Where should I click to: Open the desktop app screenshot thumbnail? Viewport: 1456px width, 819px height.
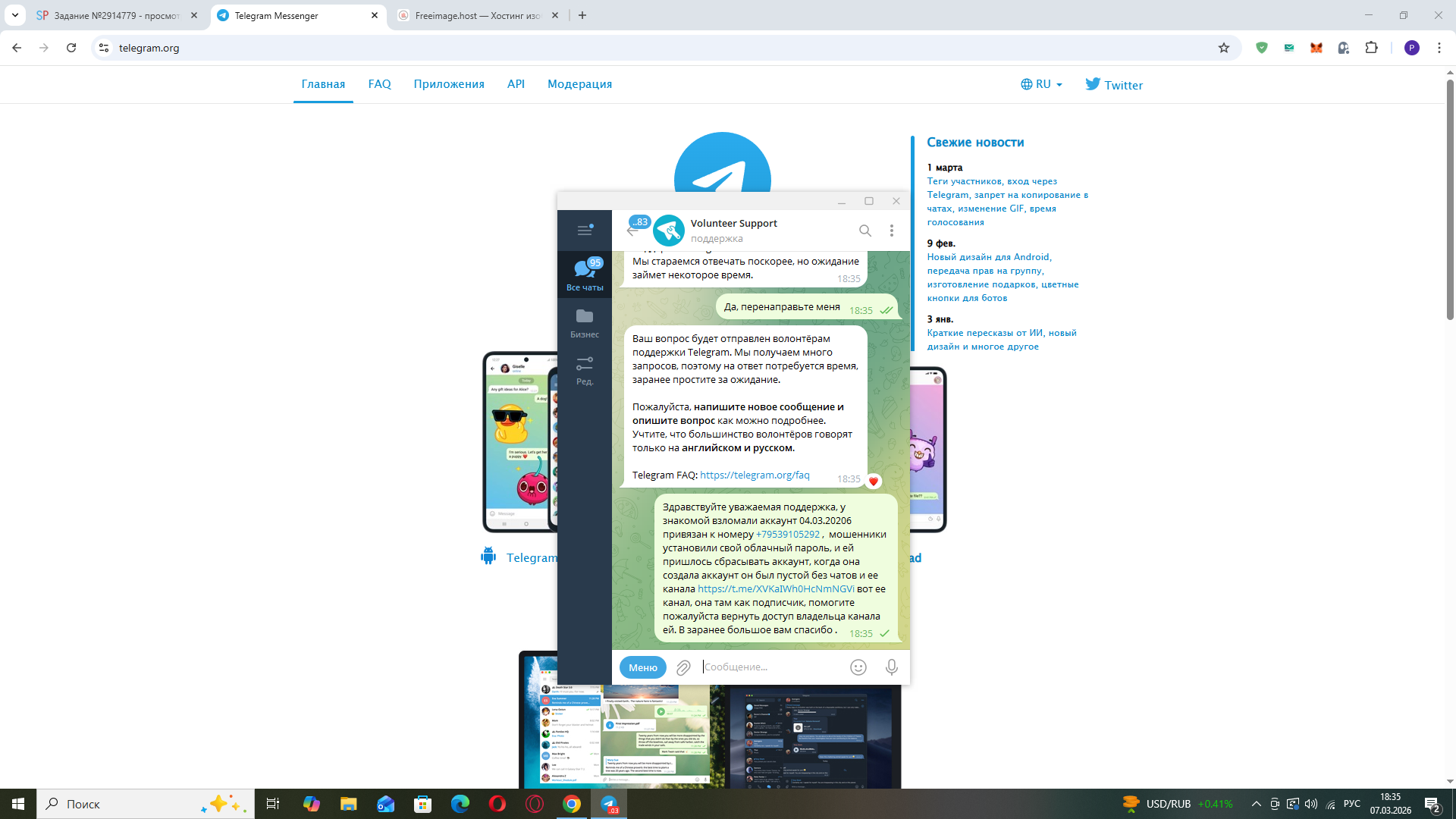[710, 720]
